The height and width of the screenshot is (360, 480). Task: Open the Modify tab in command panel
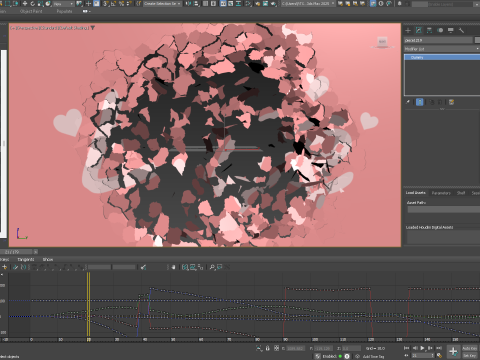pyautogui.click(x=419, y=30)
